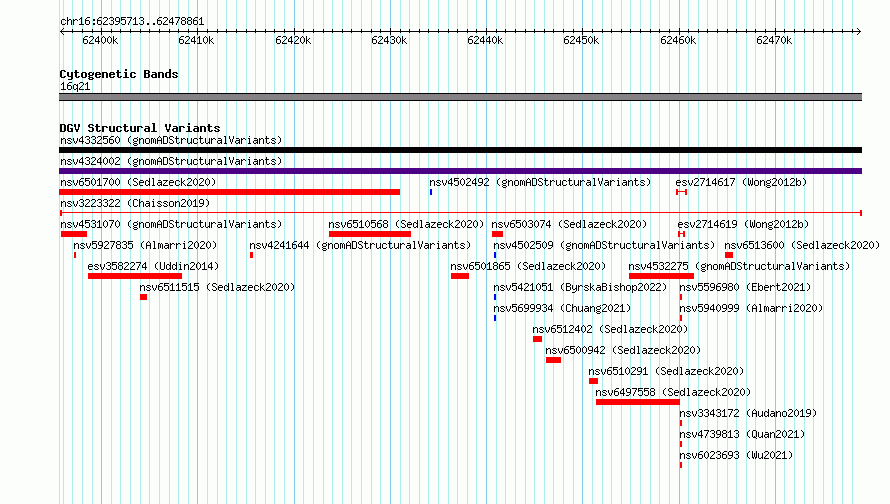Select the black nsv4332560 variant bar

[x=460, y=150]
